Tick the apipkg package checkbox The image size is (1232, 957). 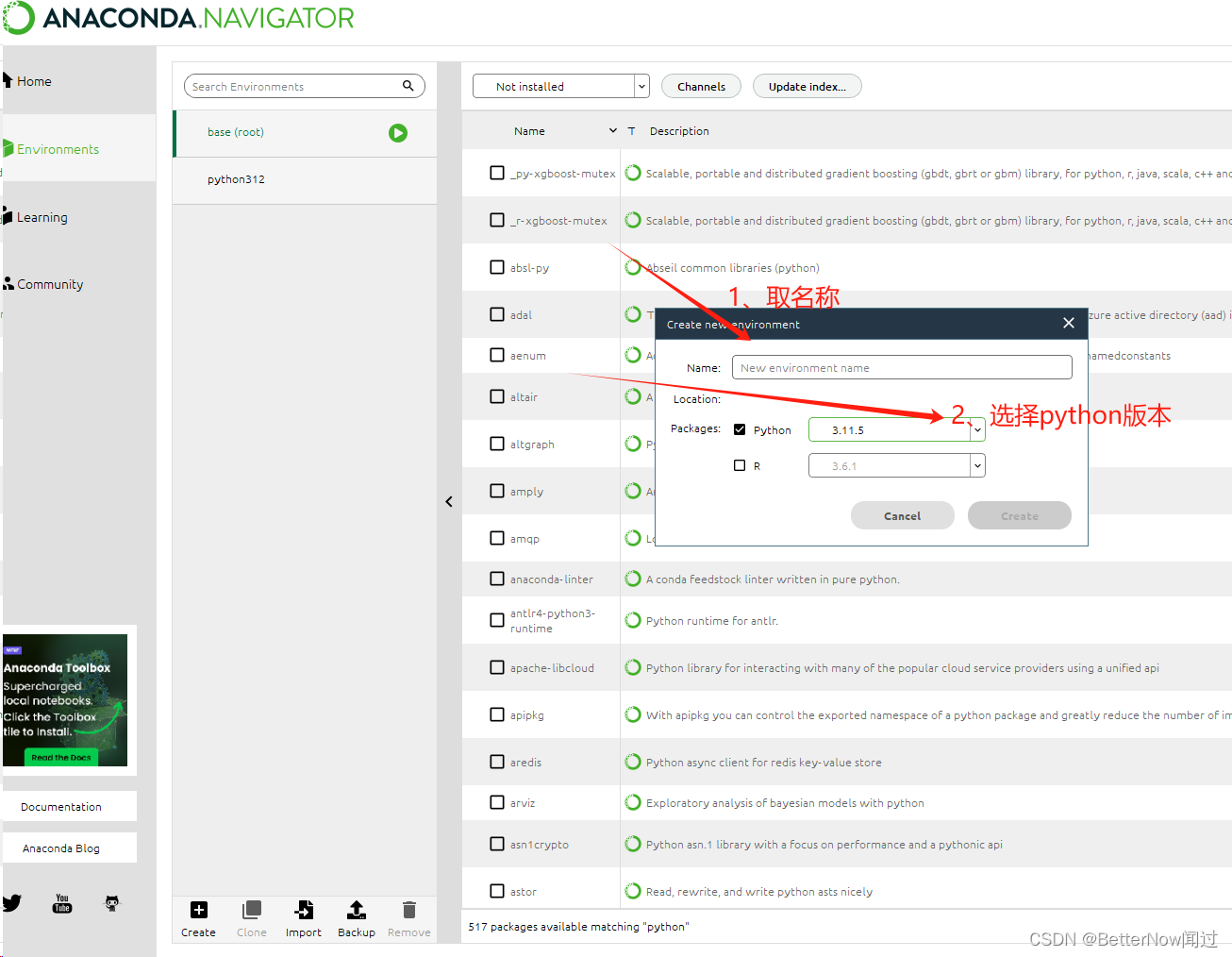(497, 714)
